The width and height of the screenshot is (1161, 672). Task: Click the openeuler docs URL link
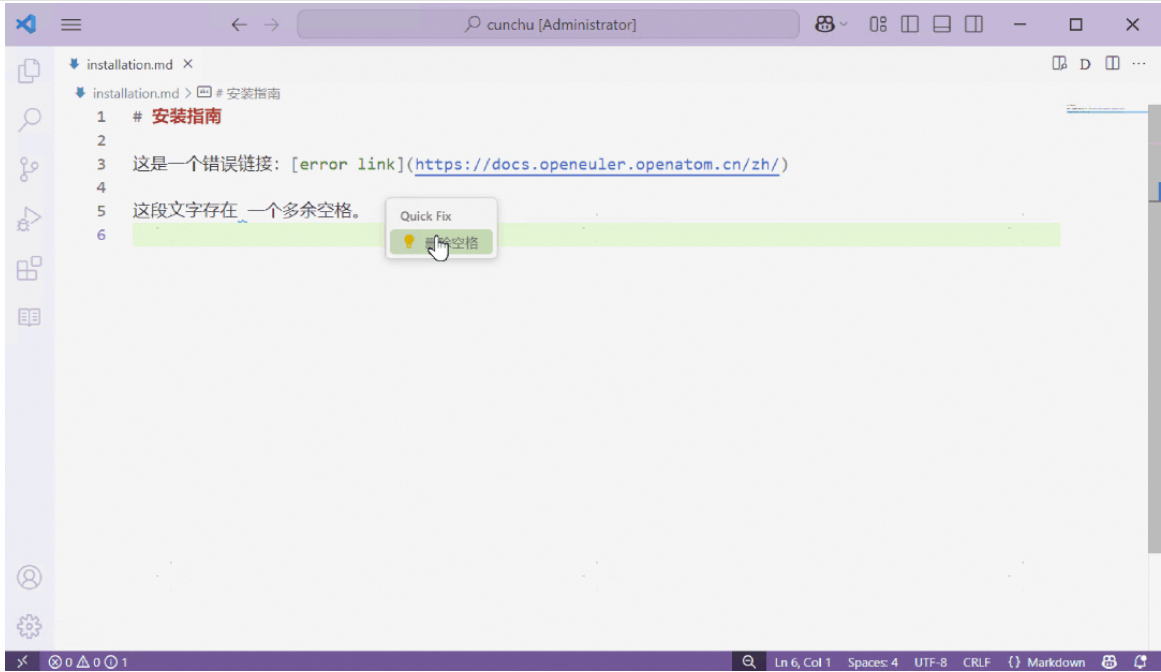tap(596, 164)
